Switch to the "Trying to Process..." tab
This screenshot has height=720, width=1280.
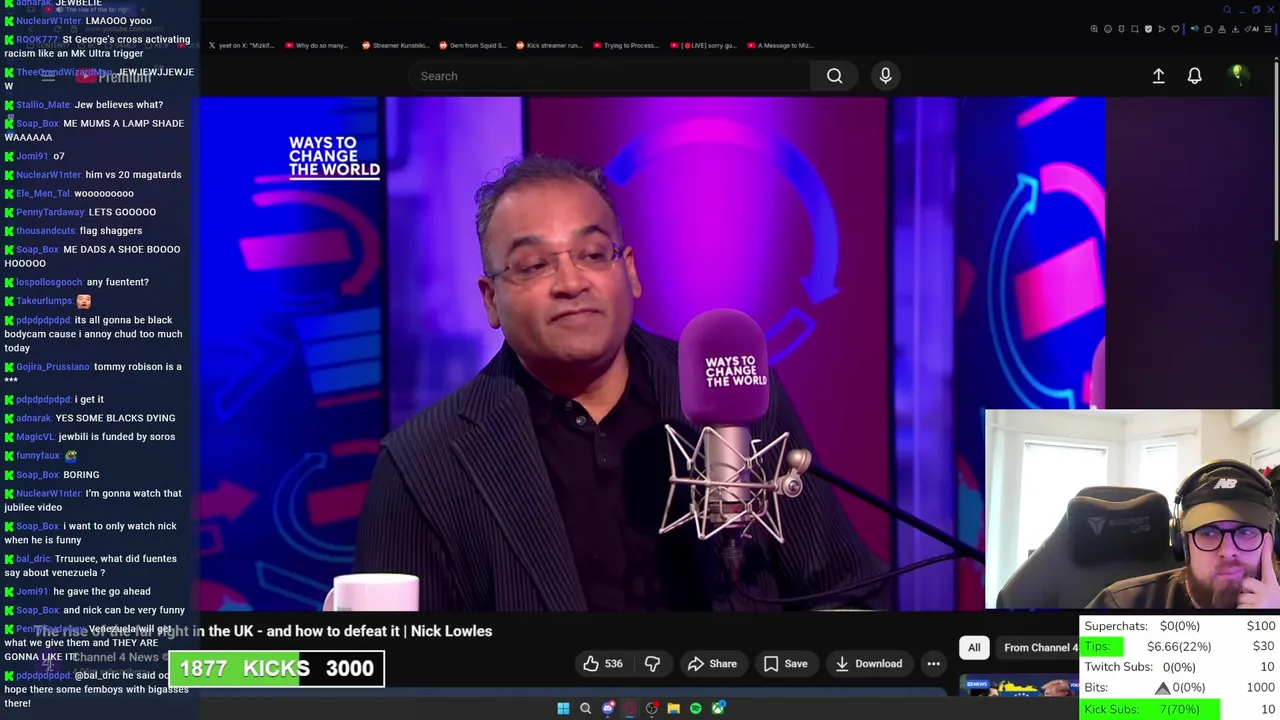[x=626, y=45]
